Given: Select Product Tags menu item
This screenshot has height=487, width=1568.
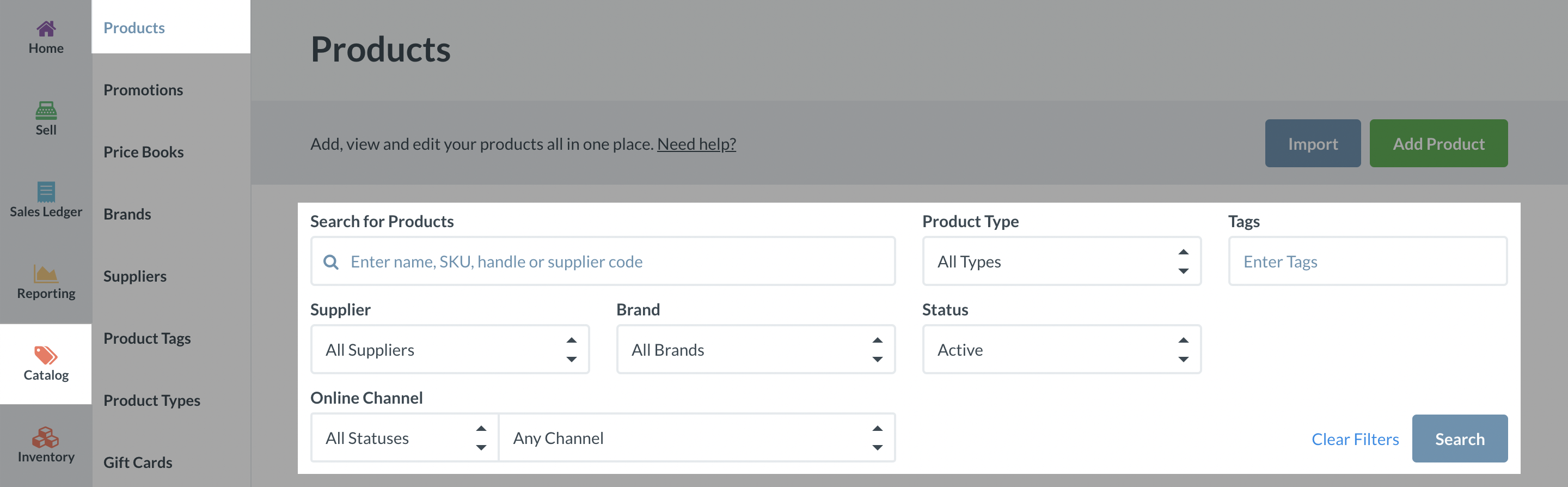Looking at the screenshot, I should pyautogui.click(x=146, y=338).
